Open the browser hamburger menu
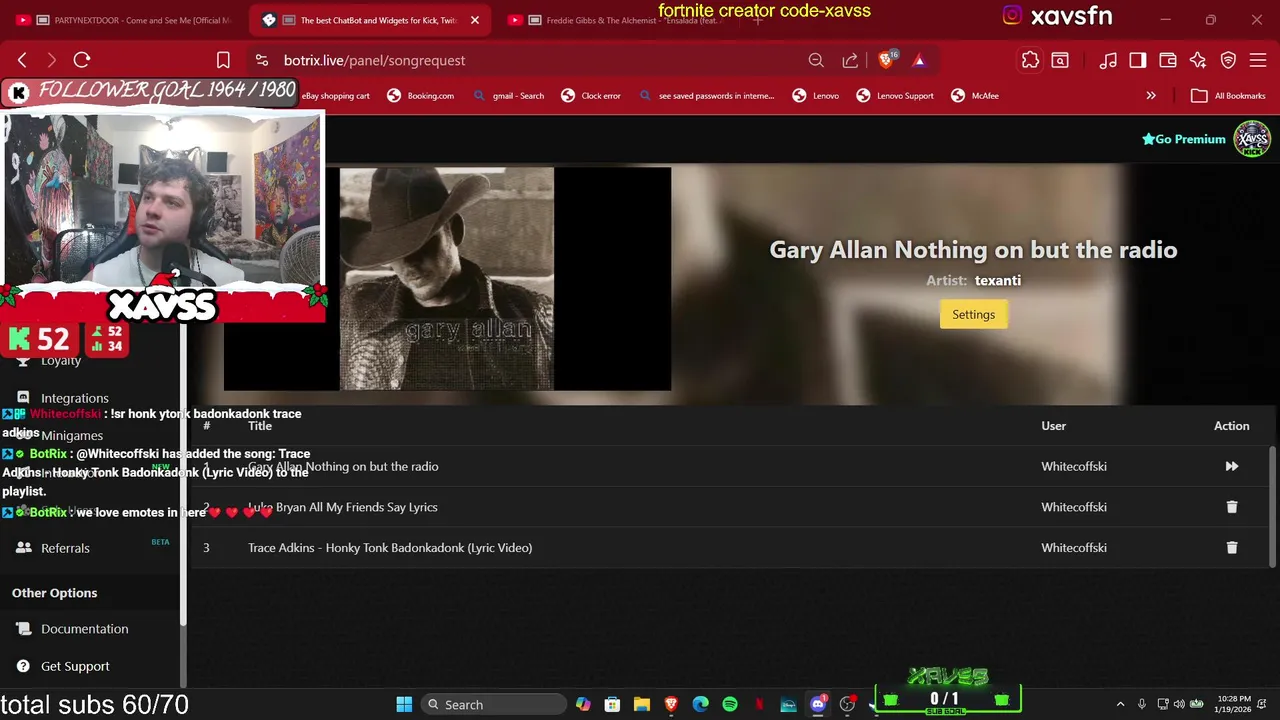1280x720 pixels. tap(1258, 60)
